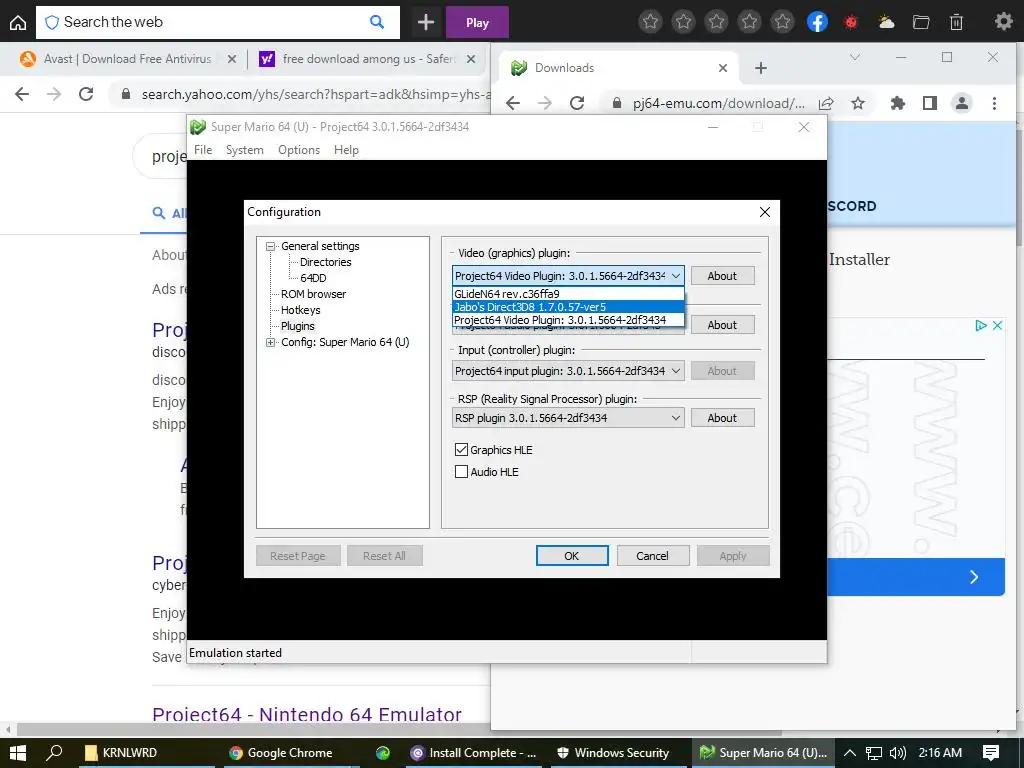The image size is (1024, 768).
Task: Go back in the Downloads Chrome window
Action: tap(513, 103)
